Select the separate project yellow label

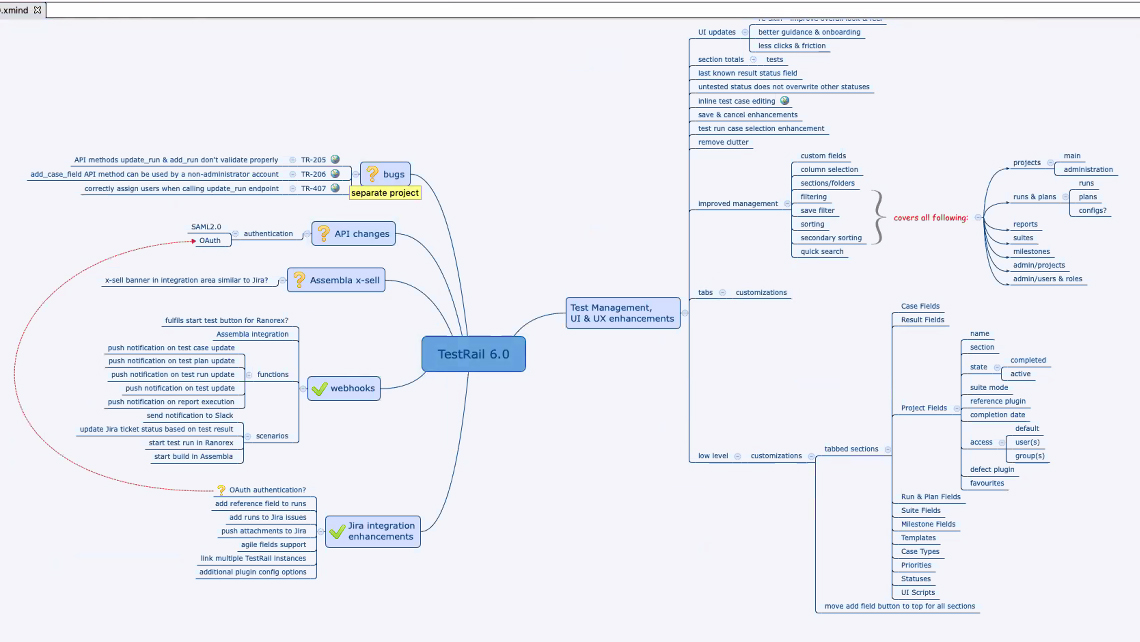[x=385, y=193]
